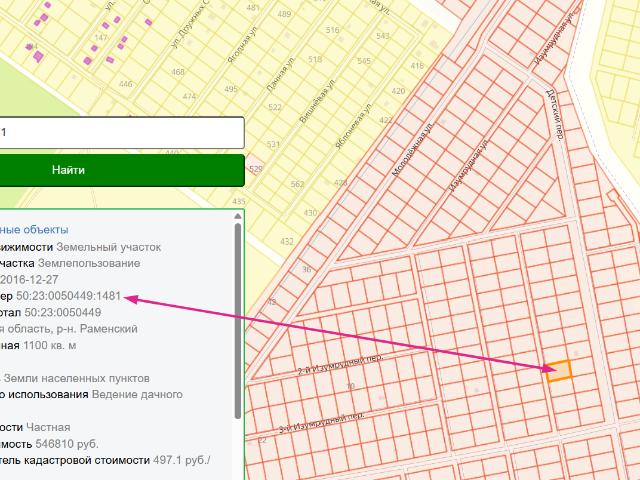
Task: Open the found objects heading link
Action: click(x=34, y=229)
